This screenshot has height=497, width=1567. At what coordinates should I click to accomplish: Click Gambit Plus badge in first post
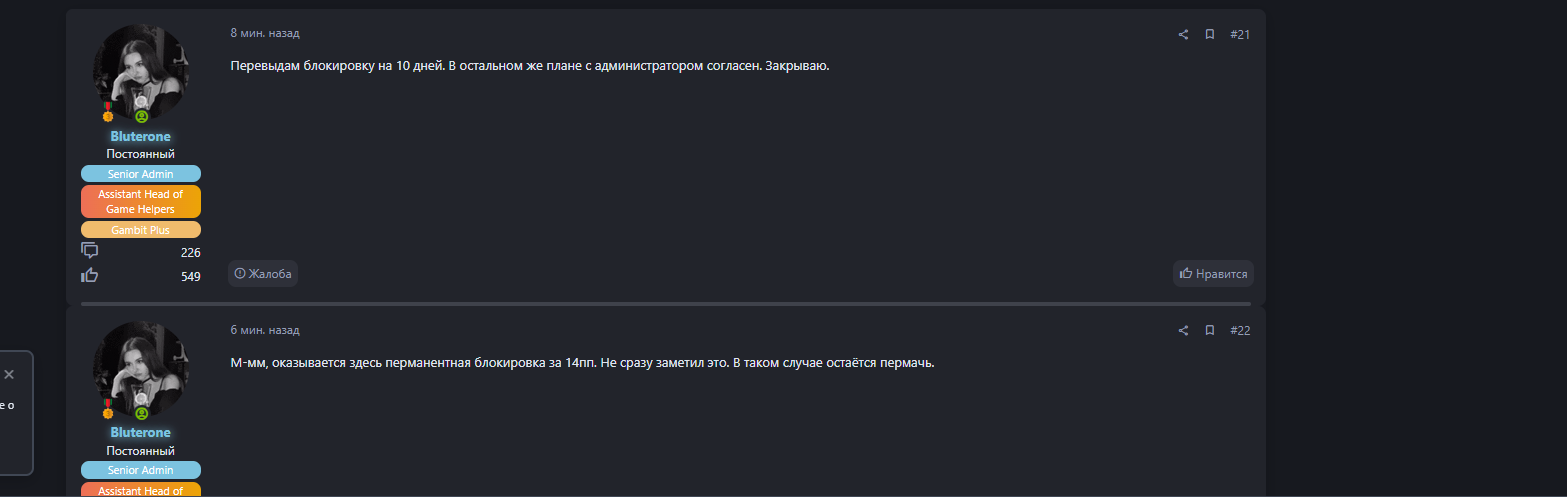[x=141, y=230]
